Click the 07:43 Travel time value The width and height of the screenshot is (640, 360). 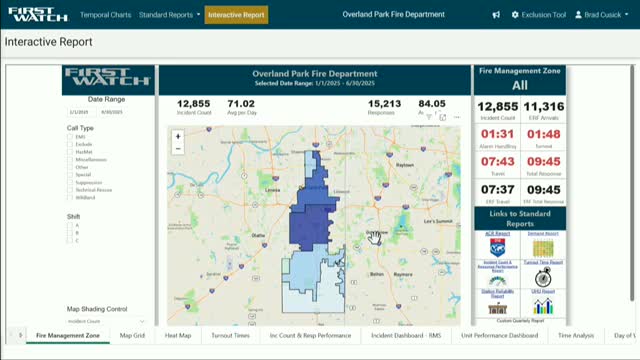pos(497,162)
